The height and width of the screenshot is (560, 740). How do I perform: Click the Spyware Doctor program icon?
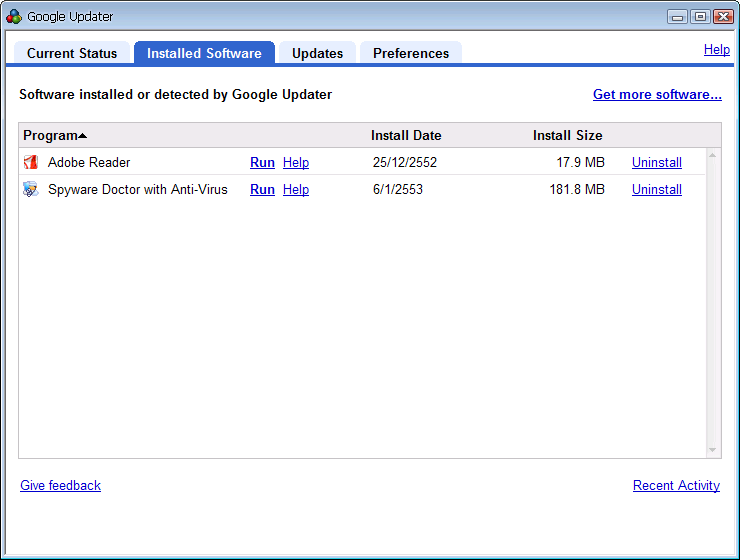[31, 189]
